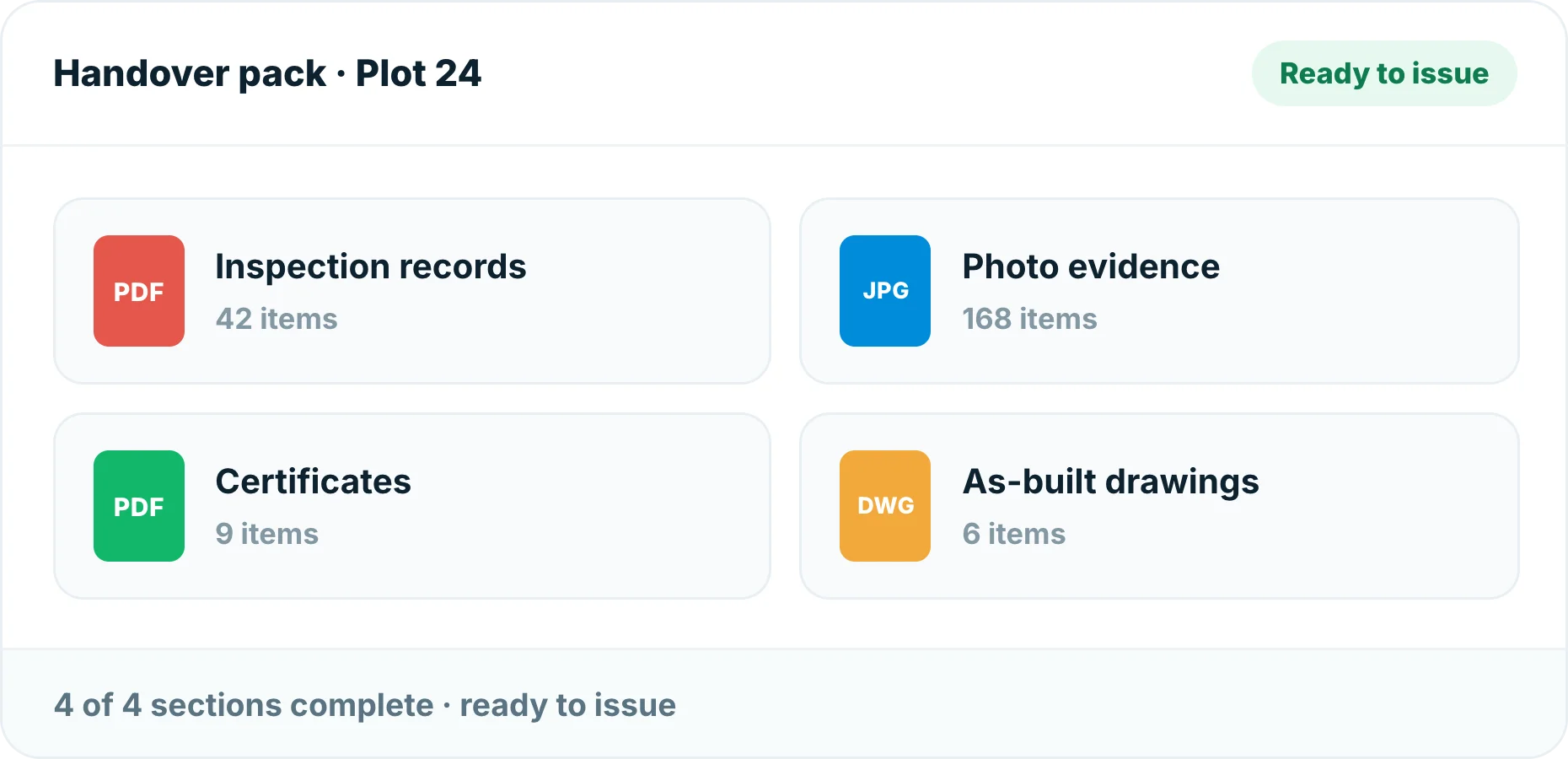The height and width of the screenshot is (759, 1568).
Task: Click the Ready to issue status badge
Action: 1384,73
